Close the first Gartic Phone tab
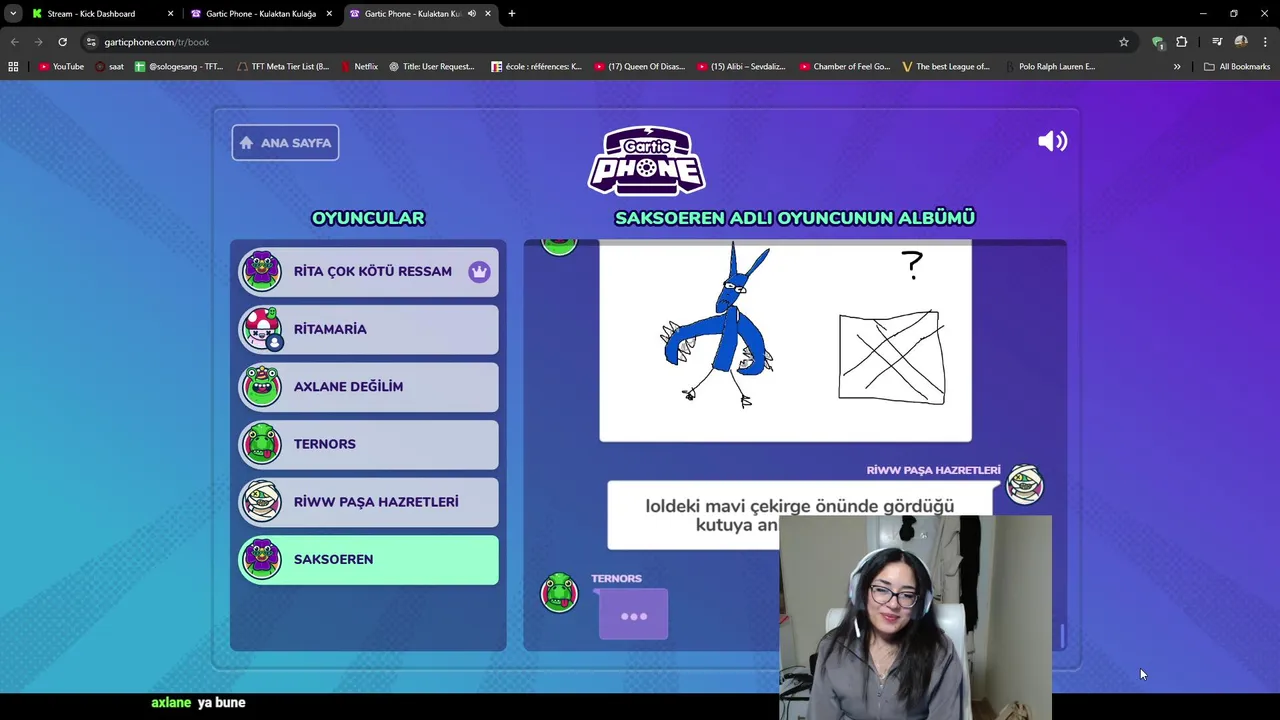1280x720 pixels. pyautogui.click(x=329, y=14)
